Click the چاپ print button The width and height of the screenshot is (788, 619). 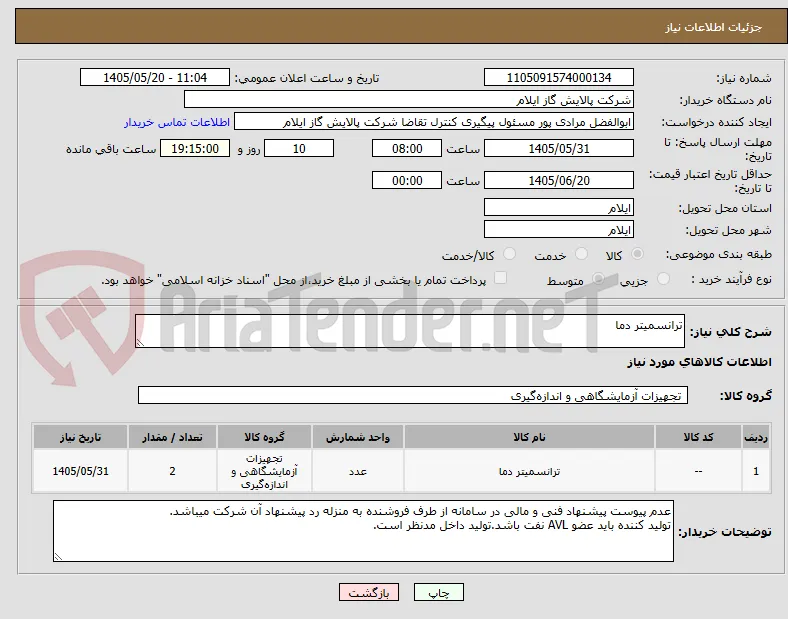pyautogui.click(x=439, y=593)
